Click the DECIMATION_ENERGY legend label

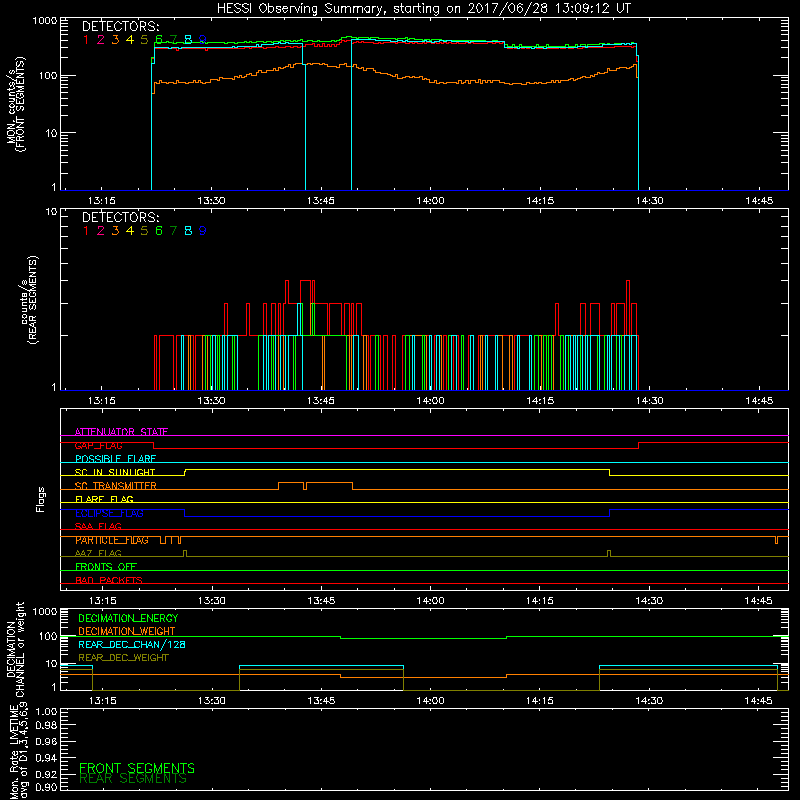(x=128, y=618)
